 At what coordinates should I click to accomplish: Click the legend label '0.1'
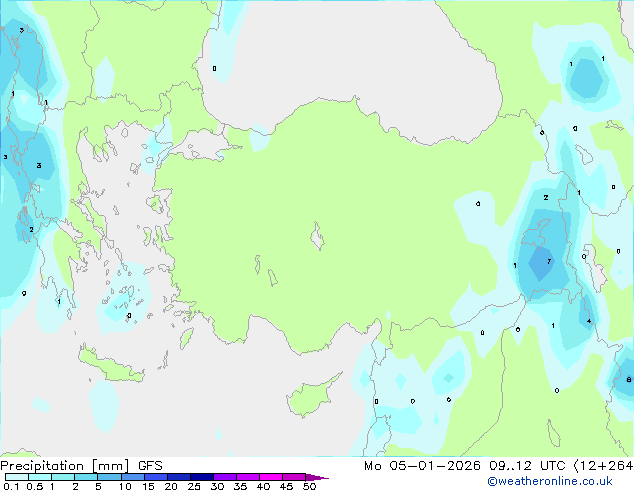pyautogui.click(x=11, y=486)
